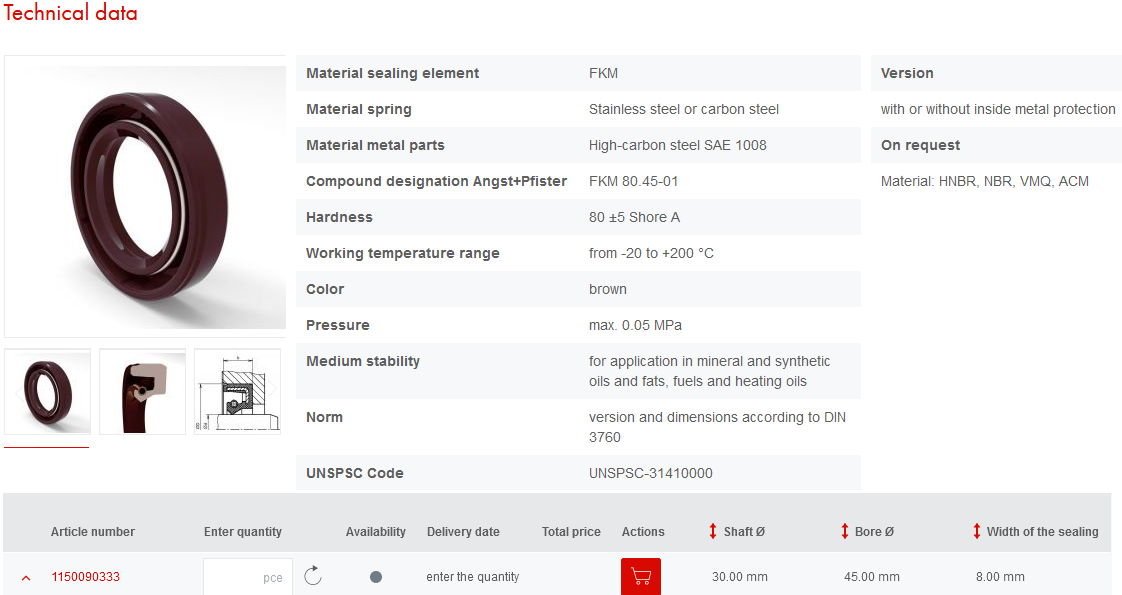1122x595 pixels.
Task: Click the 'Compound designation Angst+Pfister' label
Action: coord(436,181)
